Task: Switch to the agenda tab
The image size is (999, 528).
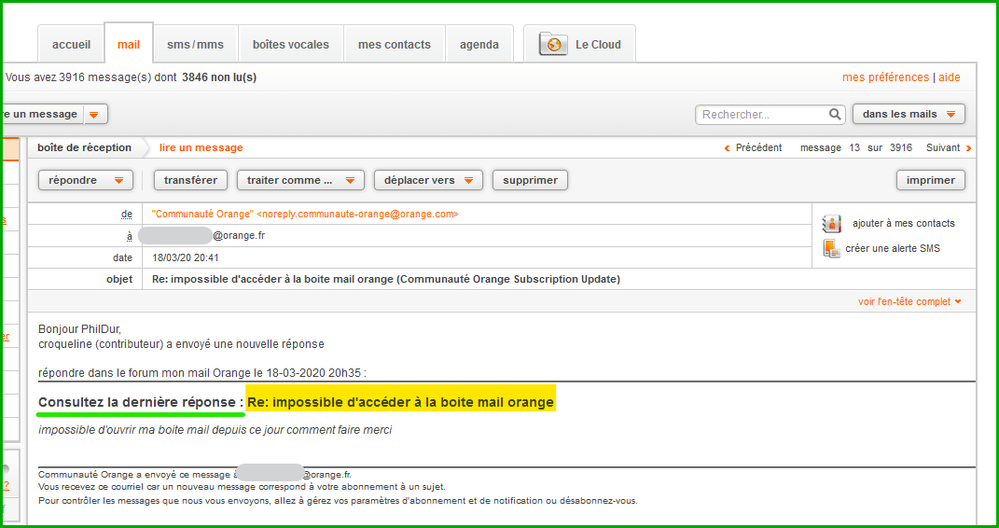Action: tap(479, 45)
